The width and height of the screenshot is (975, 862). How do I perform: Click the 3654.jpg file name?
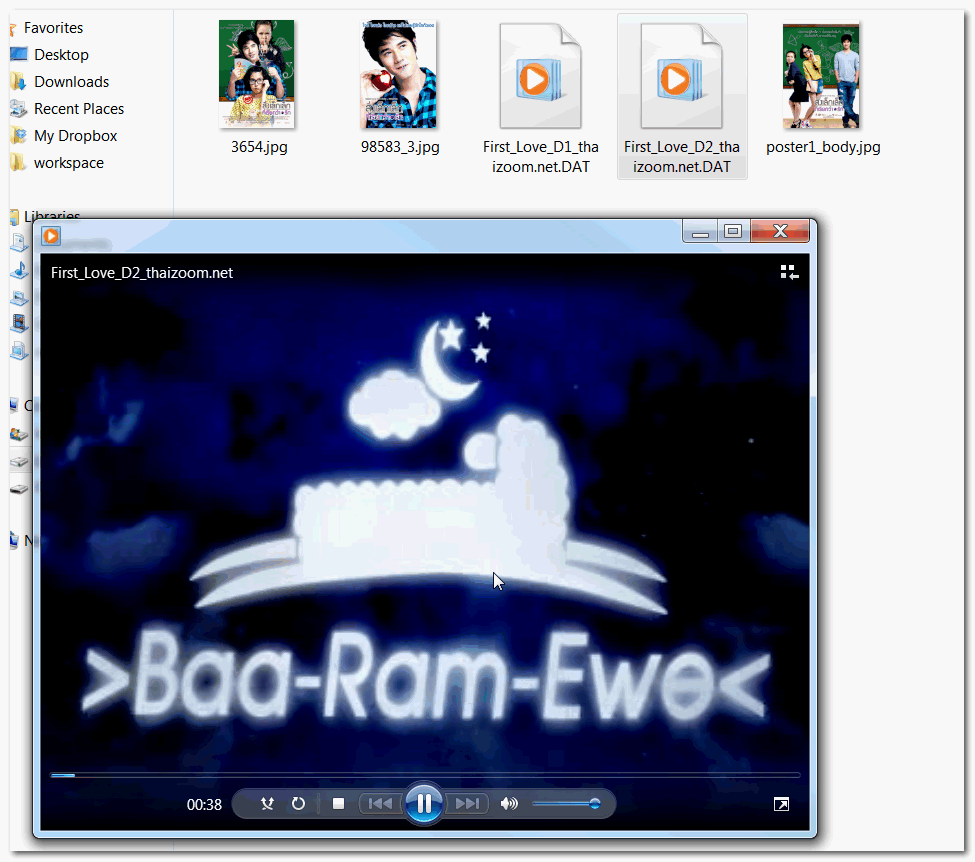pos(259,147)
